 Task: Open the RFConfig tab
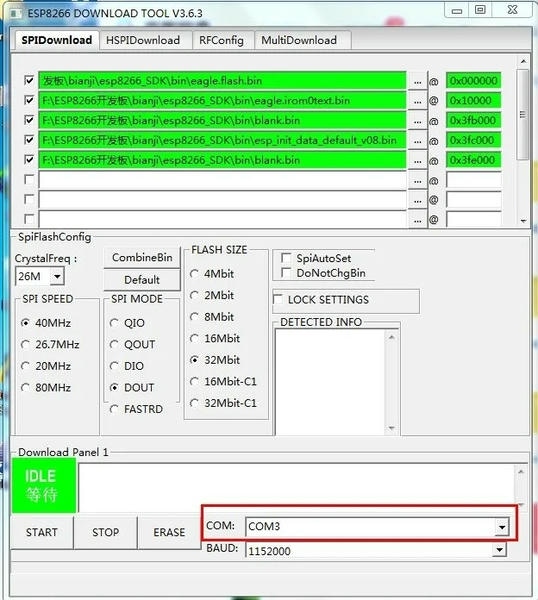click(221, 41)
